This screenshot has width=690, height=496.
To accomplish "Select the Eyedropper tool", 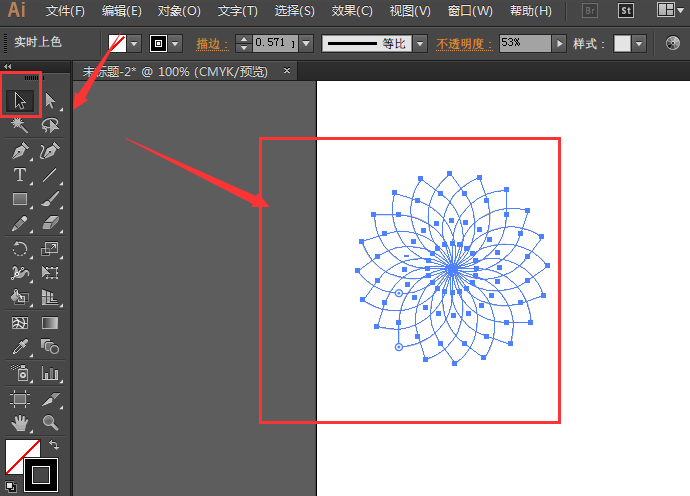I will pyautogui.click(x=20, y=348).
